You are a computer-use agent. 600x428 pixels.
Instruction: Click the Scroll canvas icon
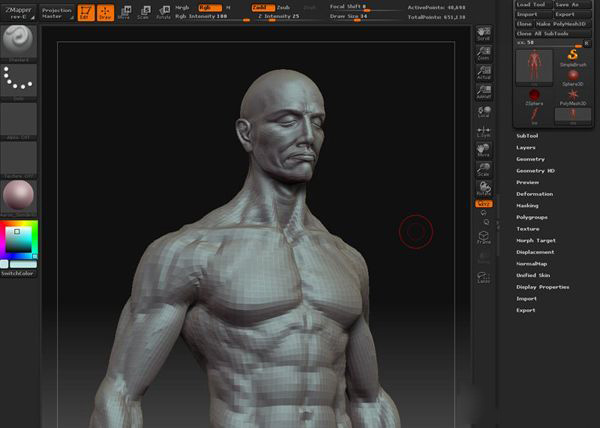[483, 34]
